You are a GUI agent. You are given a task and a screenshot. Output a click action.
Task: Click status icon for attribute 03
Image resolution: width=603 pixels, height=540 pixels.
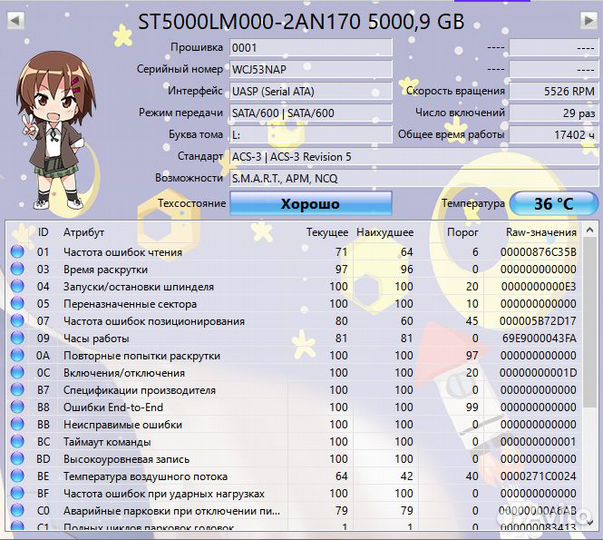coord(17,269)
